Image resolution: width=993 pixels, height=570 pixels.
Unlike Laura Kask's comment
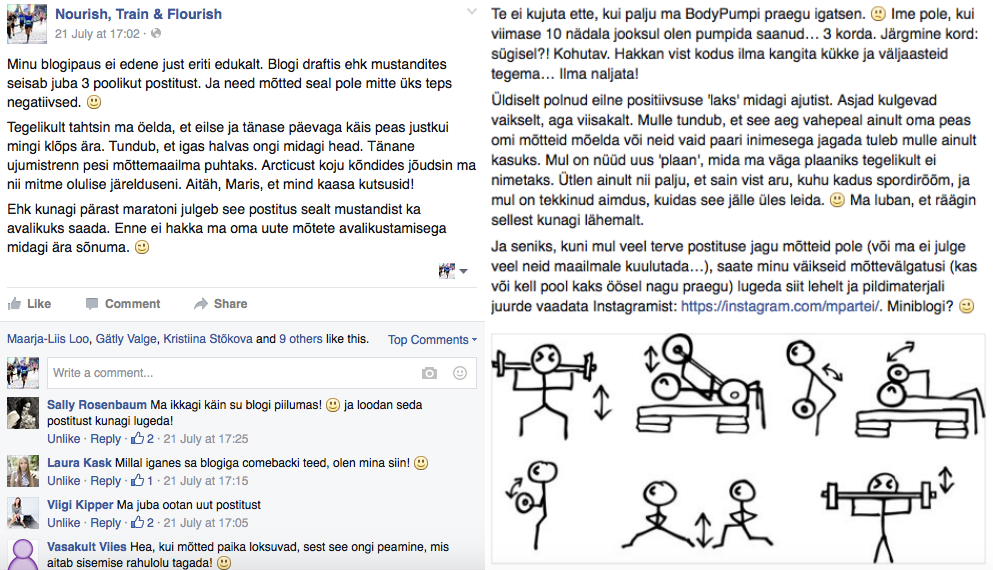[x=64, y=481]
